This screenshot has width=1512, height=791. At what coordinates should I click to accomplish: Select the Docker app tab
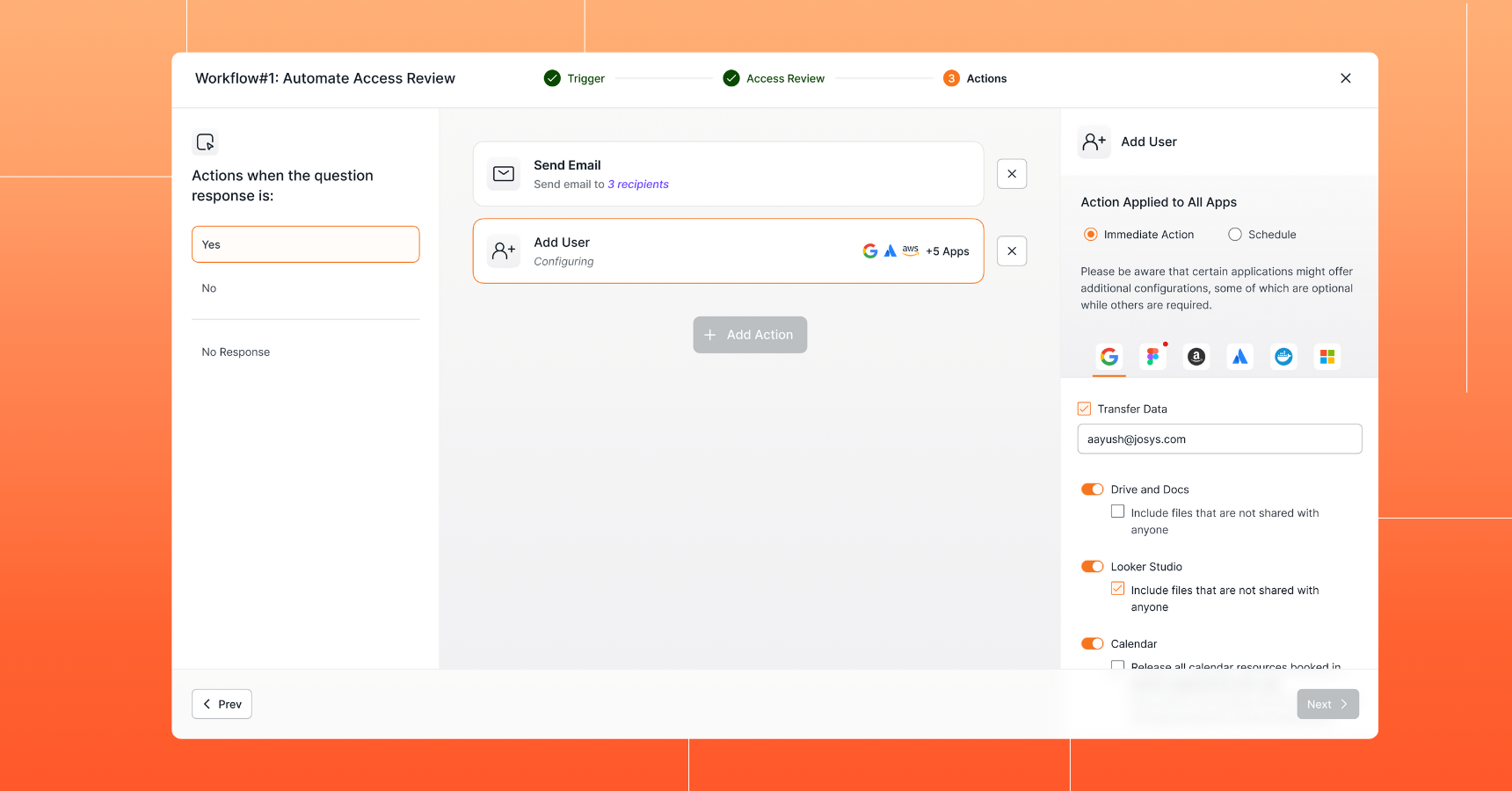click(1283, 357)
